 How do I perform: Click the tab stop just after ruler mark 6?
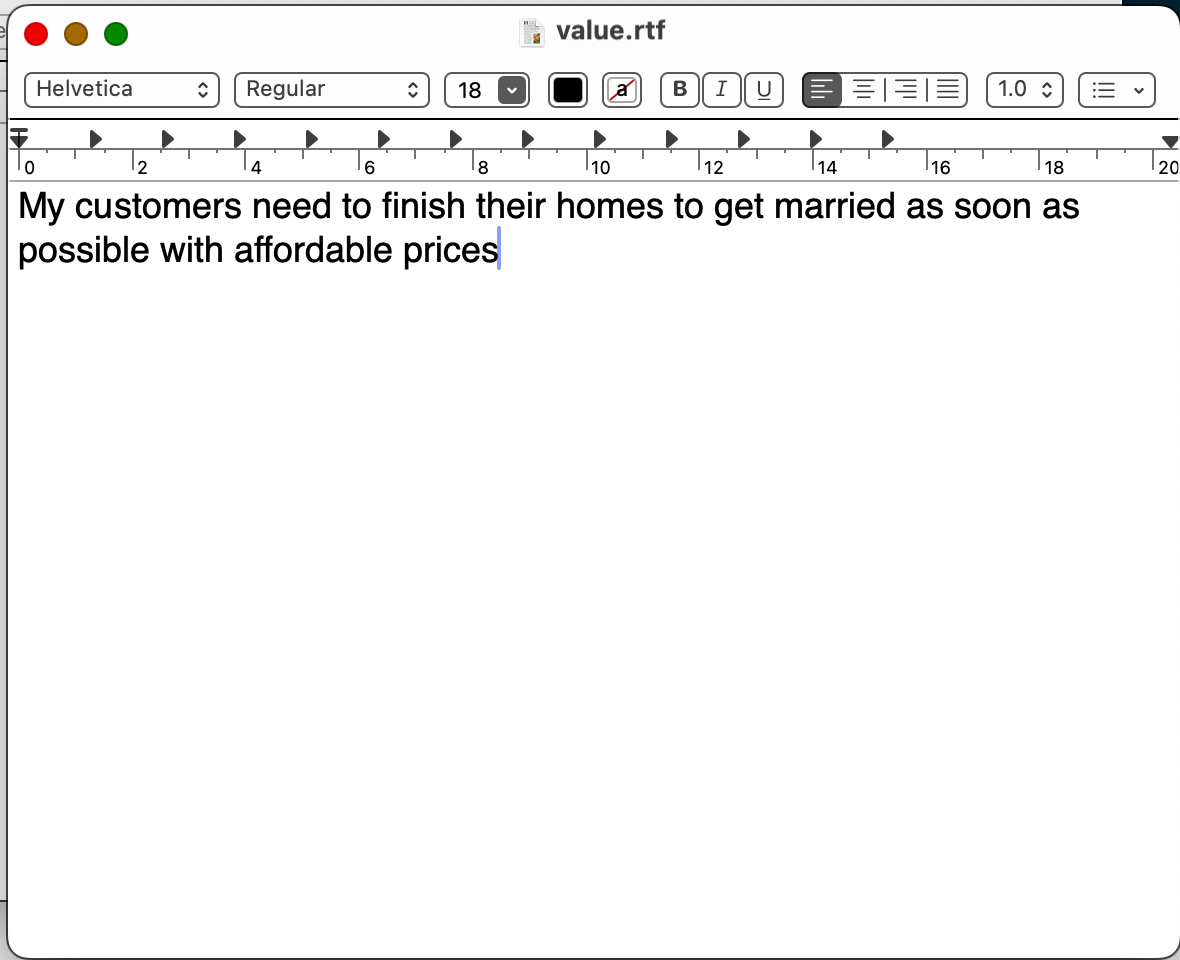click(384, 139)
